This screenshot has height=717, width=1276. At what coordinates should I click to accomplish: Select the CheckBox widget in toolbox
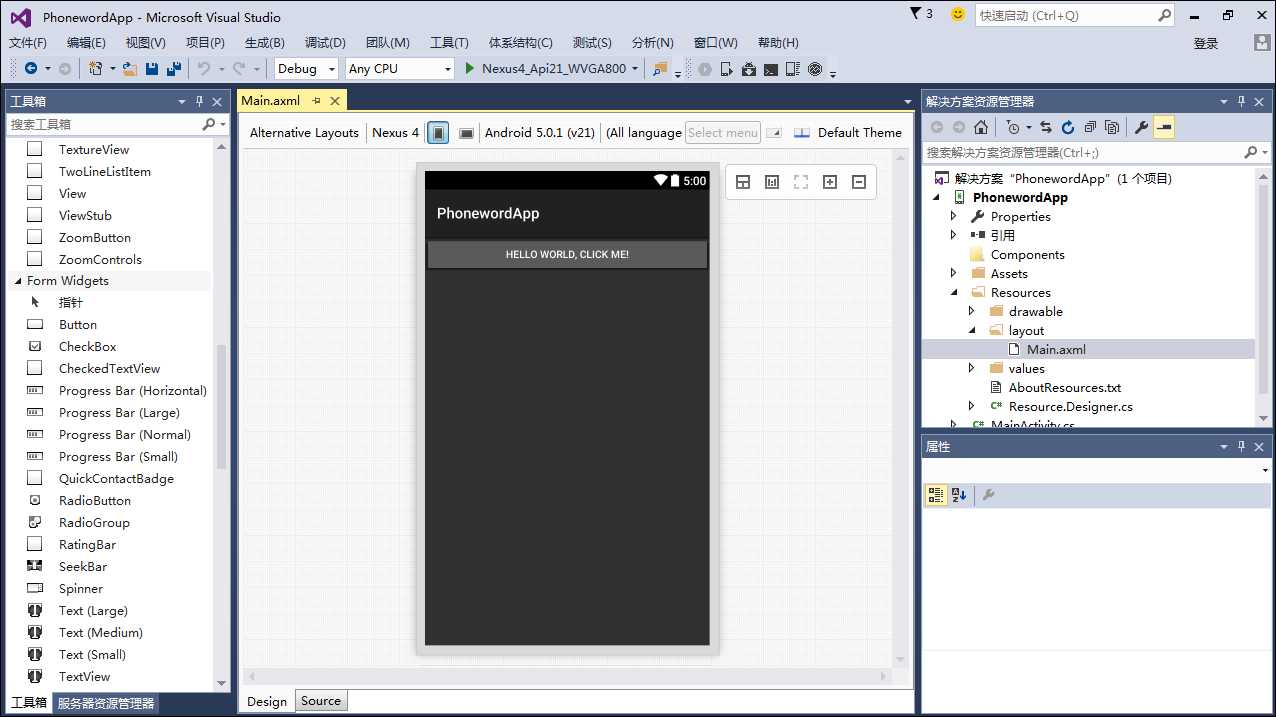[x=88, y=347]
